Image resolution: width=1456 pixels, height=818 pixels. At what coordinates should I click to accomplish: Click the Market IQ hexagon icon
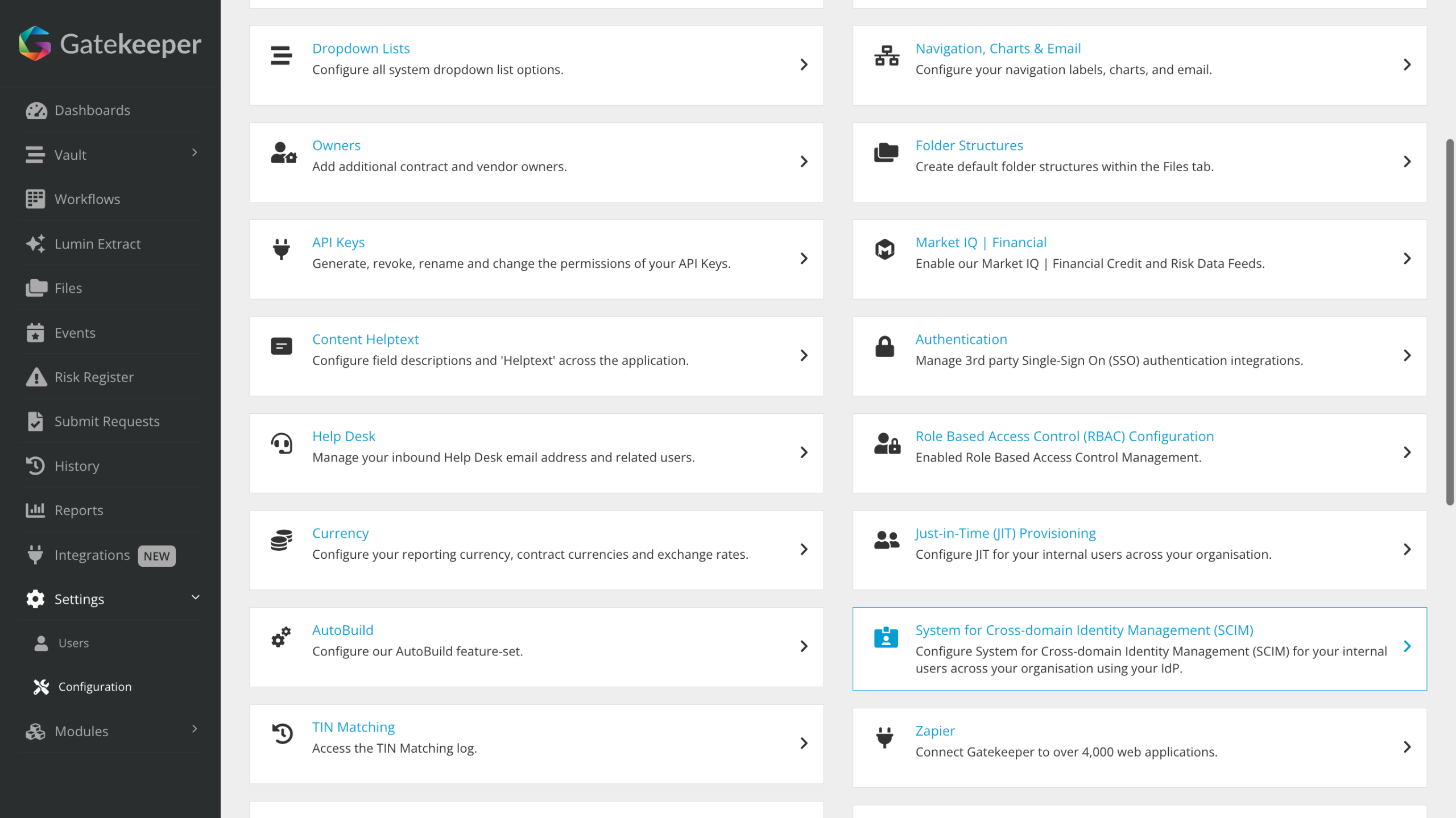[885, 249]
